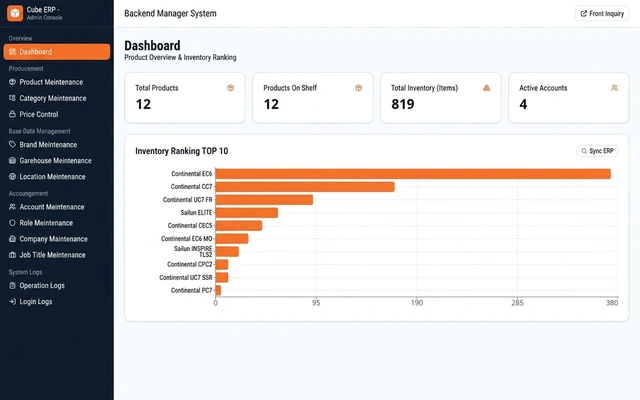
Task: Select Price Control in sidebar
Action: click(57, 114)
